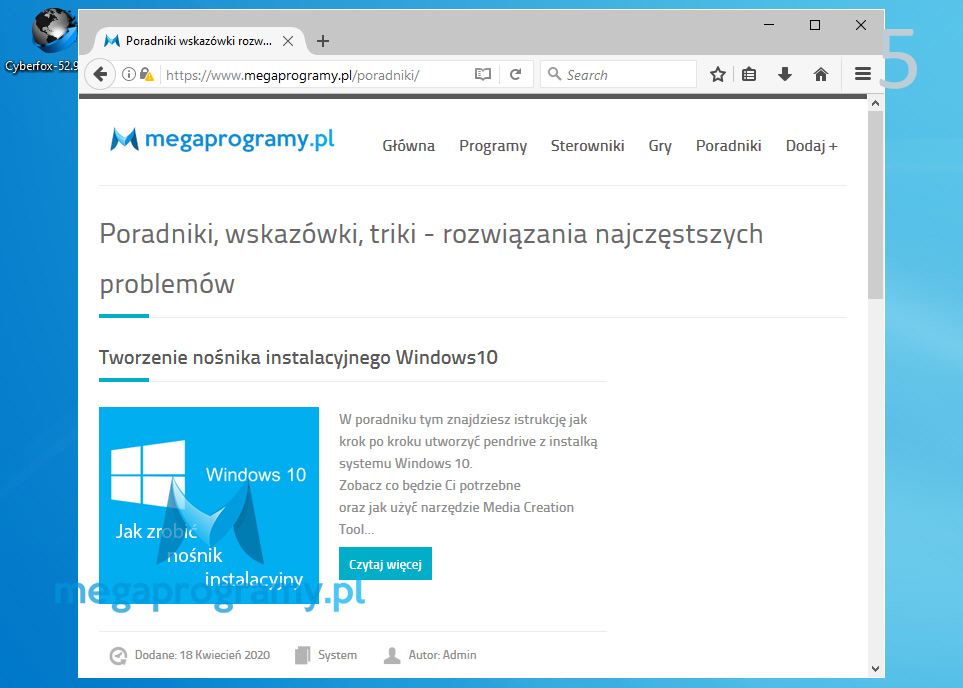
Task: Select the Poradniki wskazówki browser tab
Action: 198,41
